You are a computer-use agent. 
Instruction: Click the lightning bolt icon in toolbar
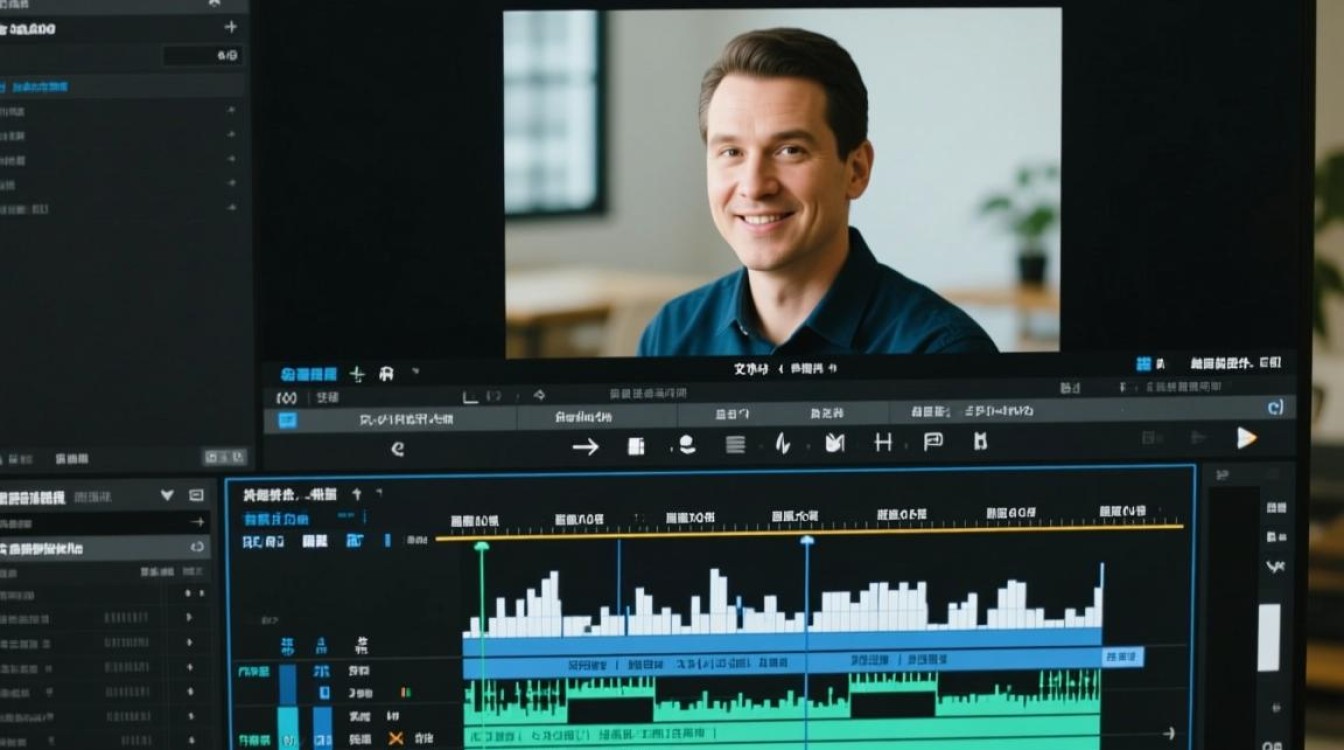pyautogui.click(x=783, y=443)
